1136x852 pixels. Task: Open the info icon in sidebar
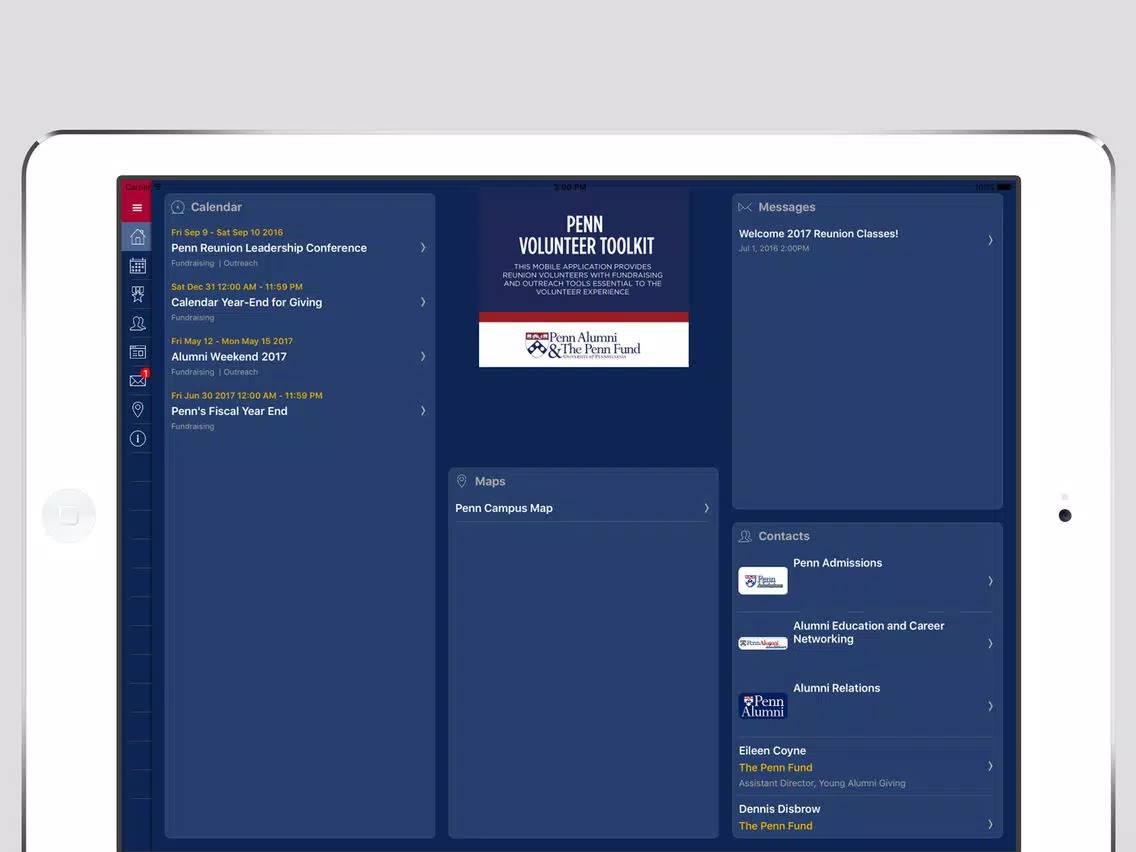point(137,438)
